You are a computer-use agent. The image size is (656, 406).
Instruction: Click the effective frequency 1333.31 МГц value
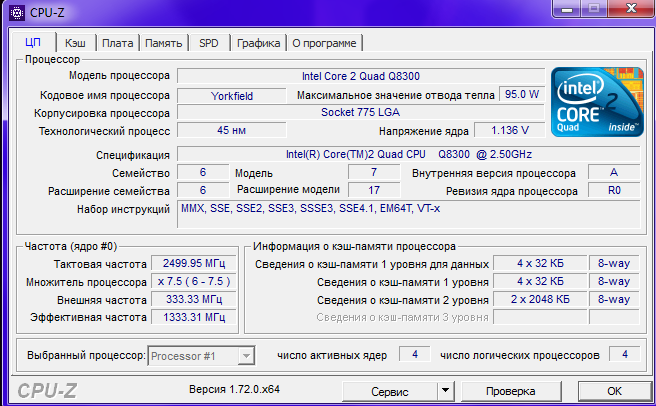click(194, 317)
